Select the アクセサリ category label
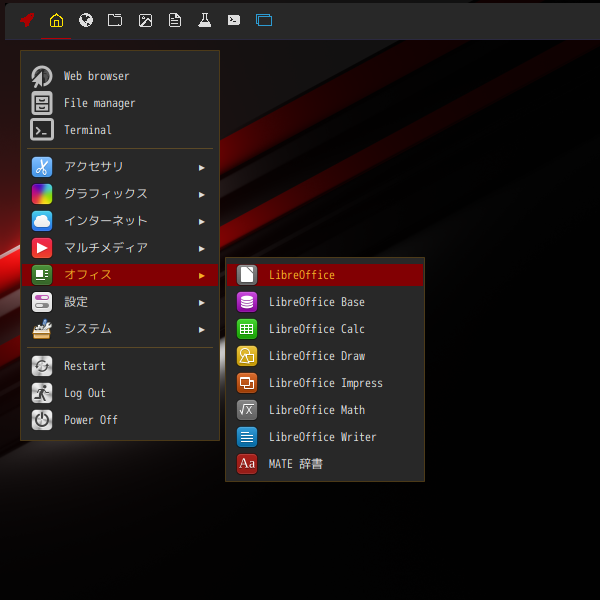This screenshot has width=600, height=600. coord(94,167)
